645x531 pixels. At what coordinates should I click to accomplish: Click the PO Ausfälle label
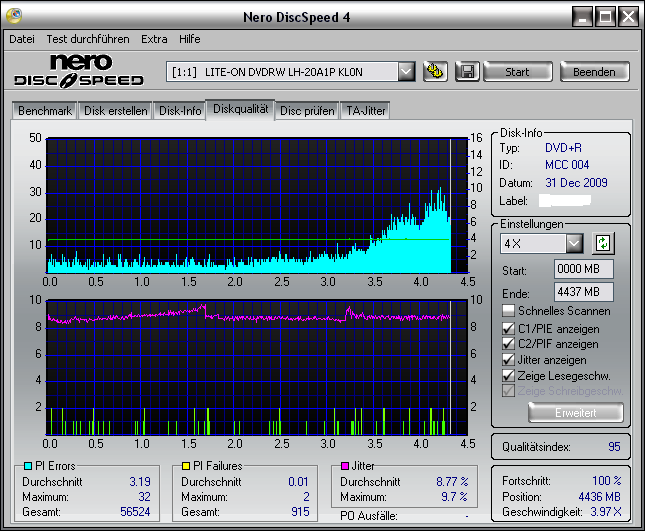[x=369, y=516]
